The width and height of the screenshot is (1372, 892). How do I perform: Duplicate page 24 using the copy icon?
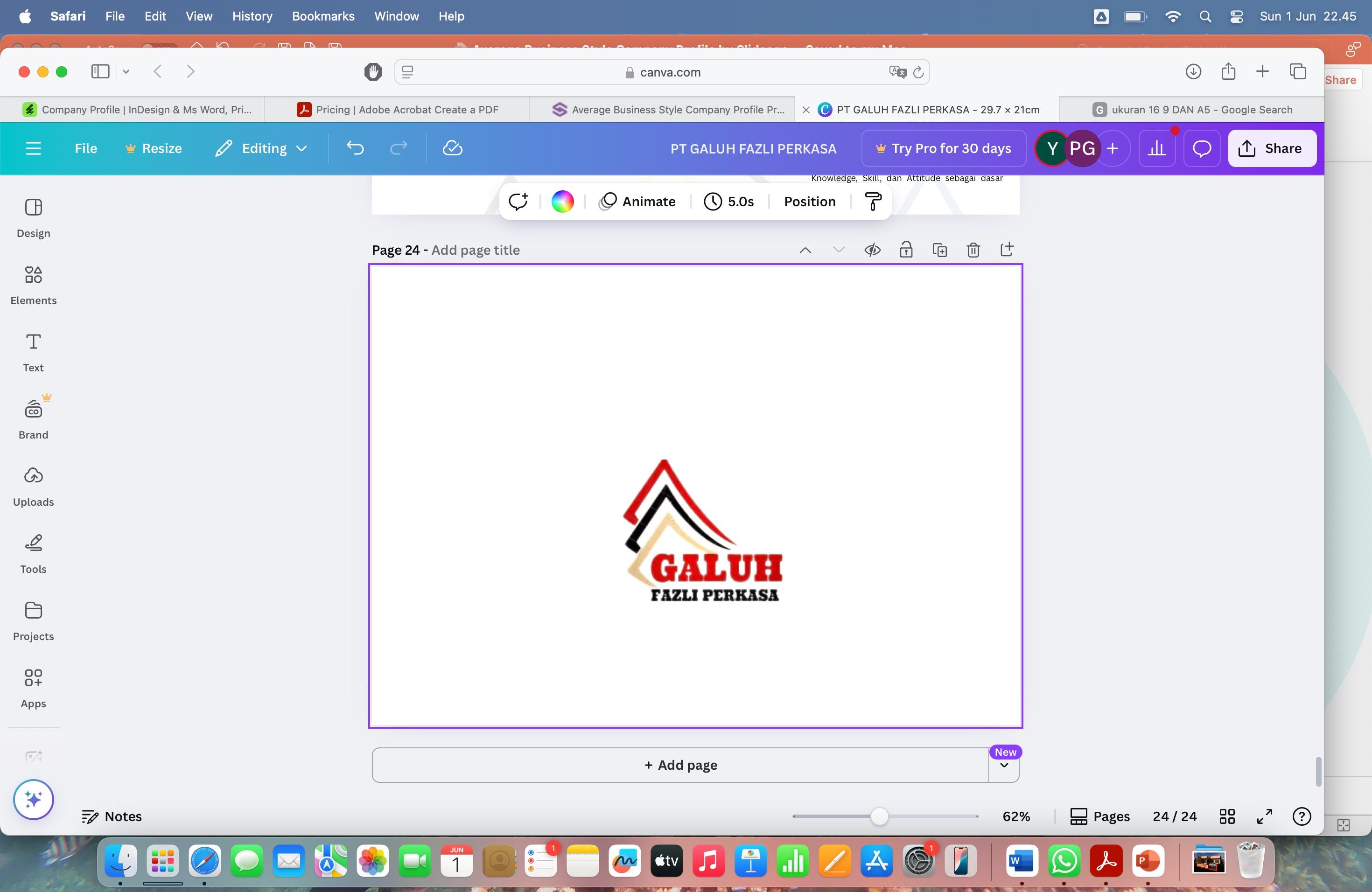point(940,250)
